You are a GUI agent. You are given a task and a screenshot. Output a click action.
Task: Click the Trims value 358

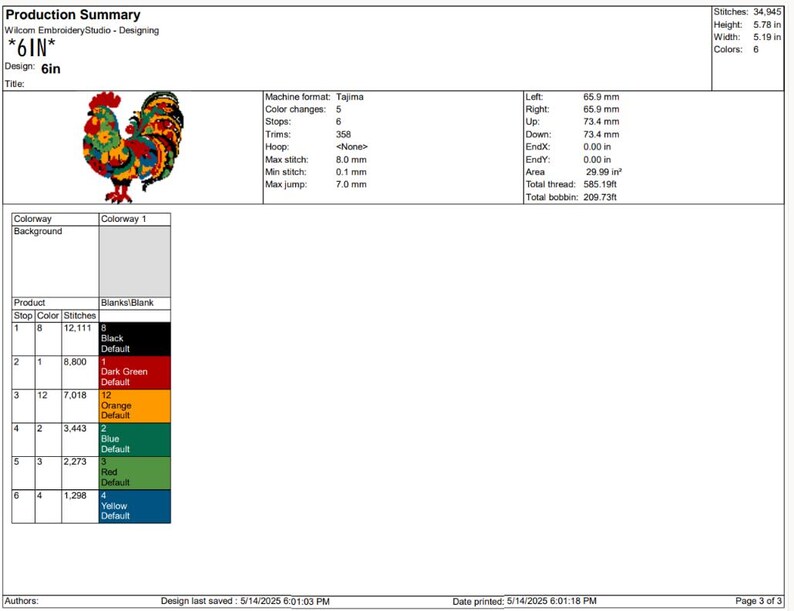[343, 134]
